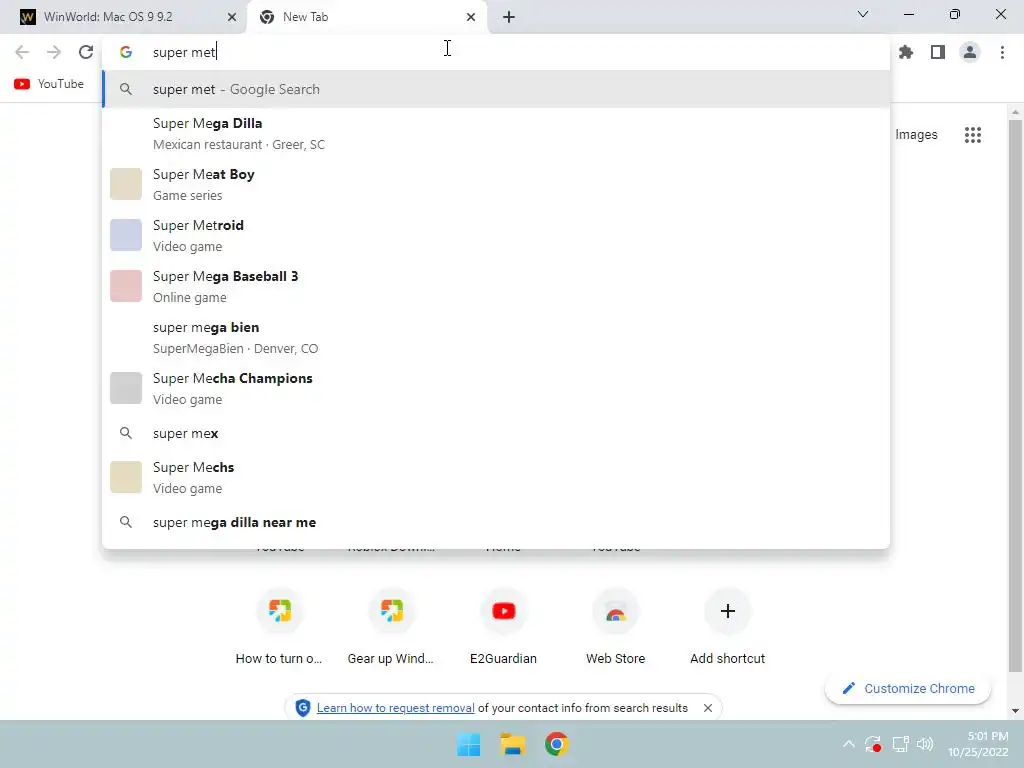
Task: Click the page vertical scrollbar
Action: pos(1015,395)
